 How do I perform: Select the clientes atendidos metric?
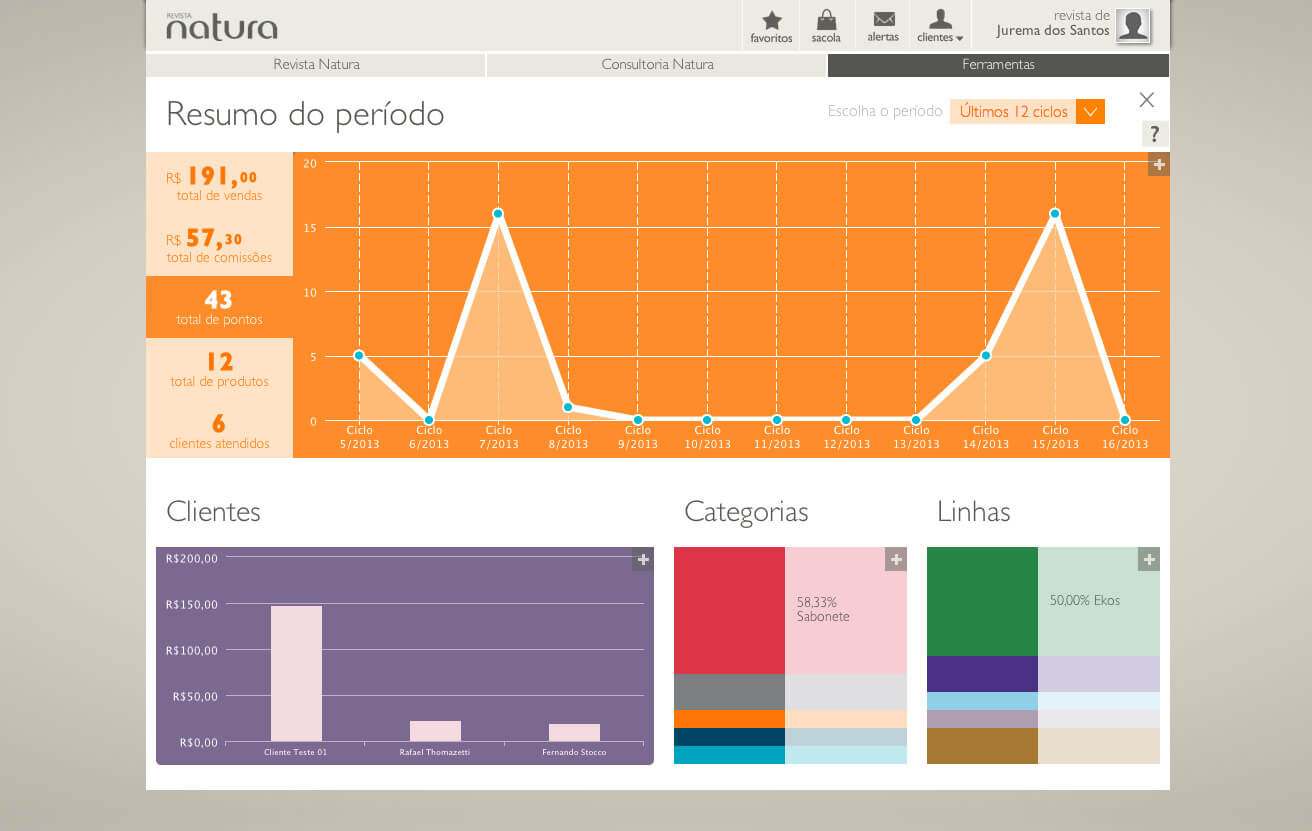tap(219, 431)
